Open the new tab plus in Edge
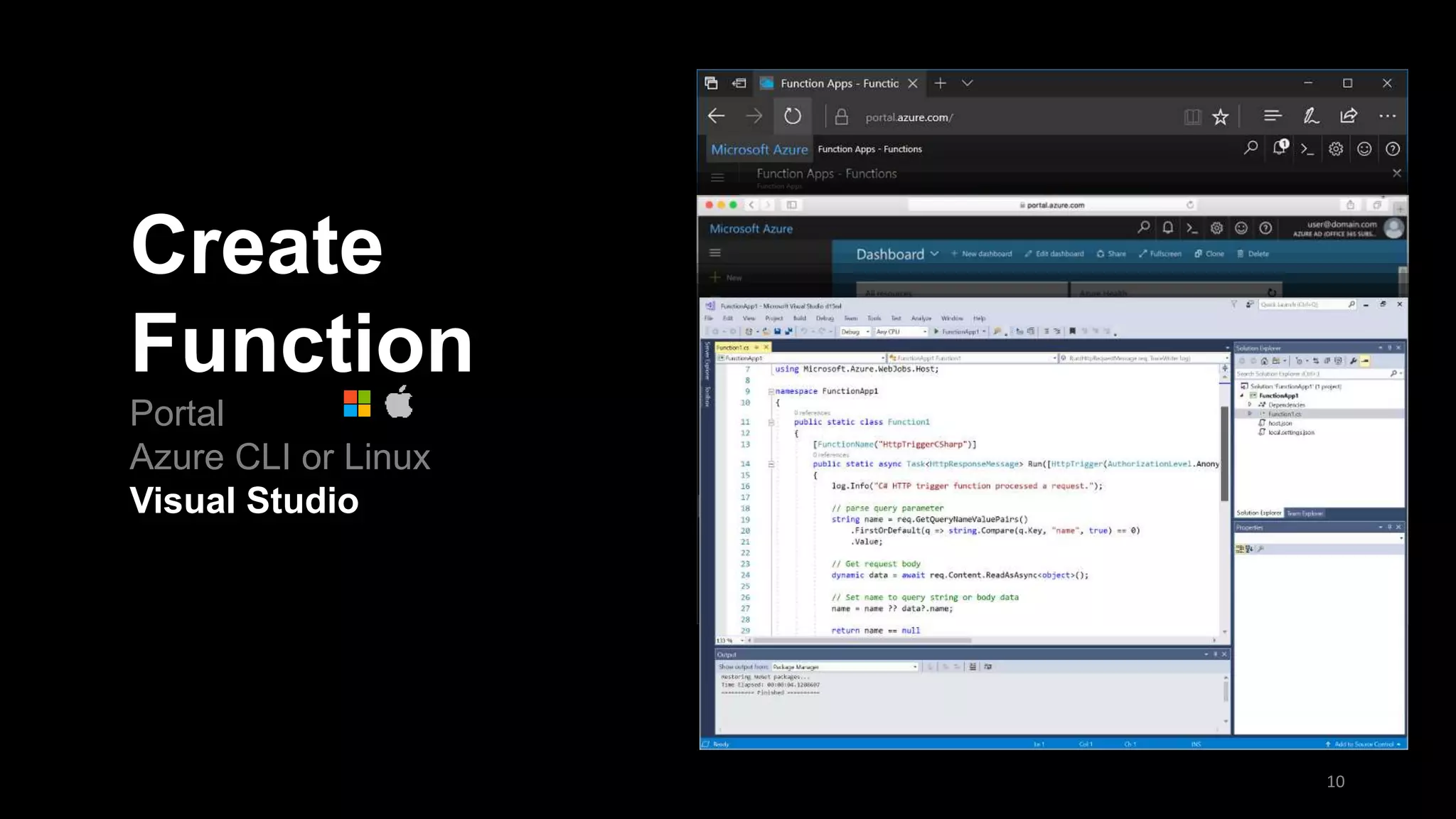Viewport: 1456px width, 819px height. click(940, 83)
